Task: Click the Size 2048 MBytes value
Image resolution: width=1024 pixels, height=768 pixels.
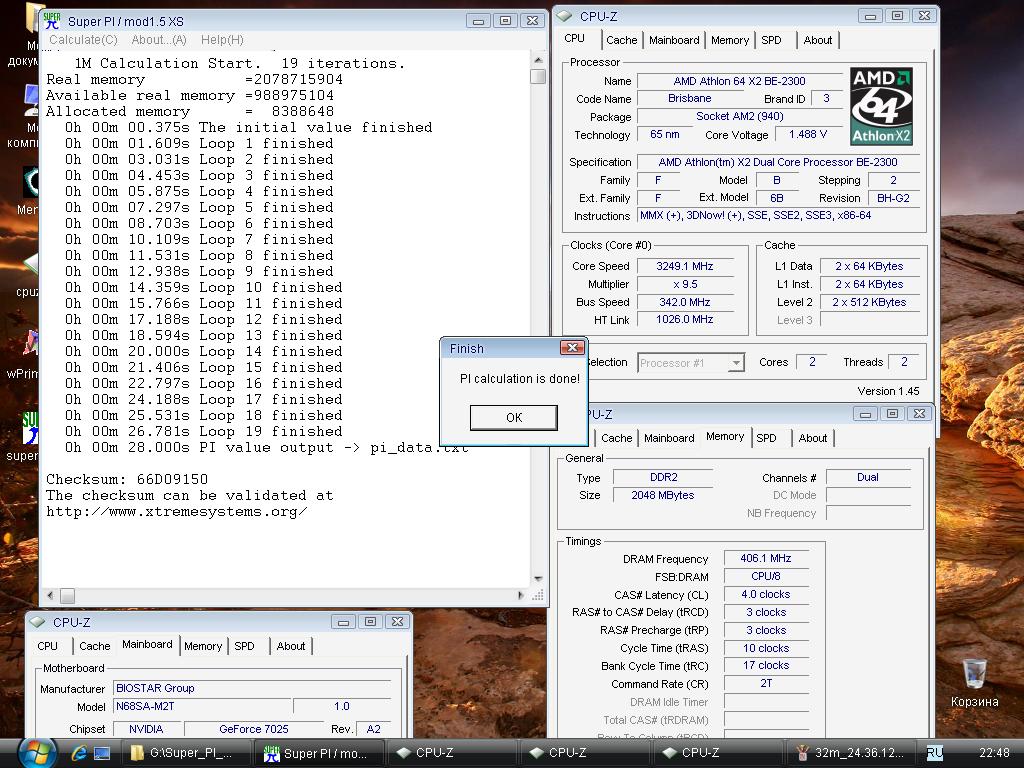Action: tap(663, 496)
